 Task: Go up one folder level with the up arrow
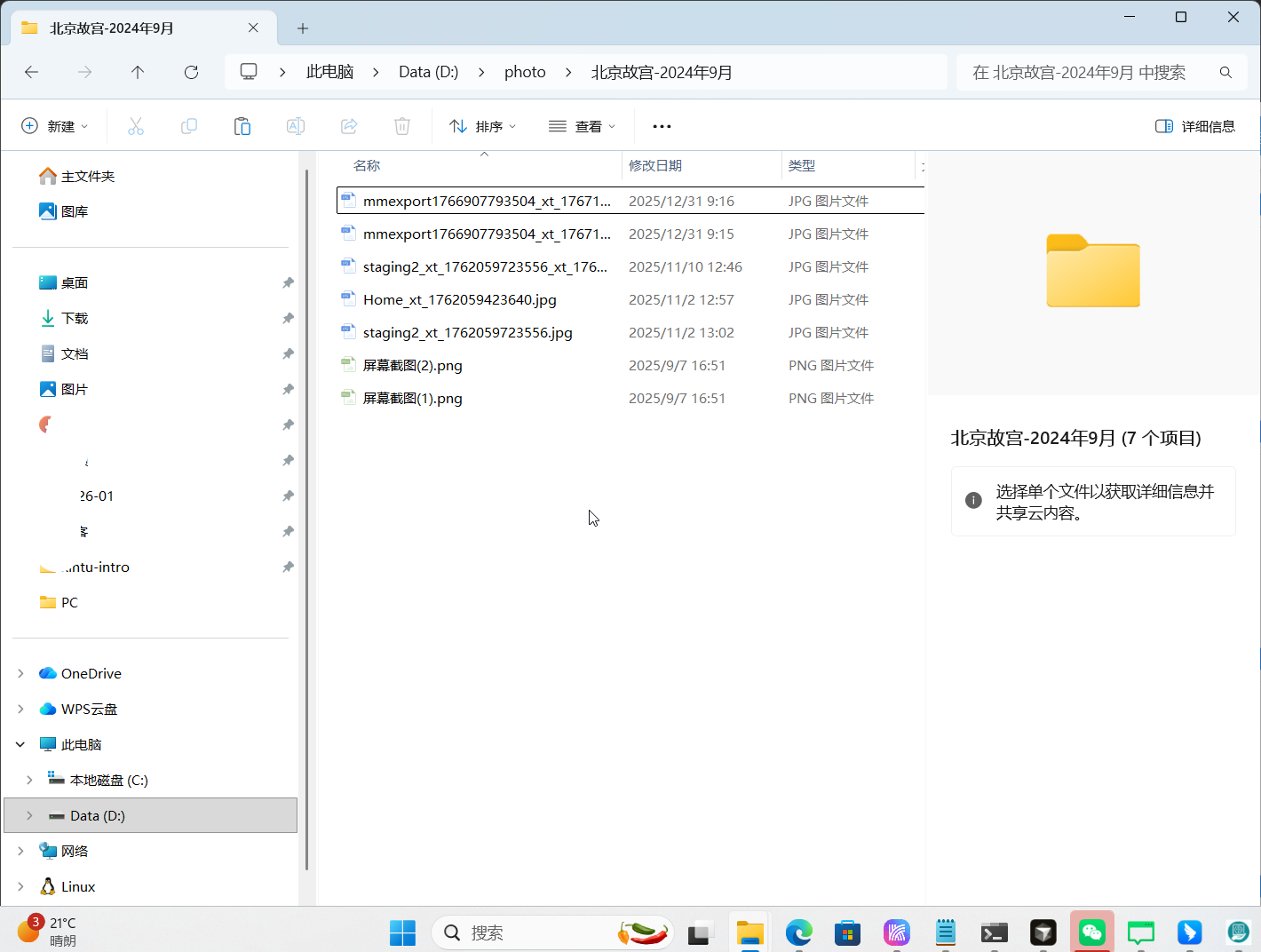click(138, 72)
